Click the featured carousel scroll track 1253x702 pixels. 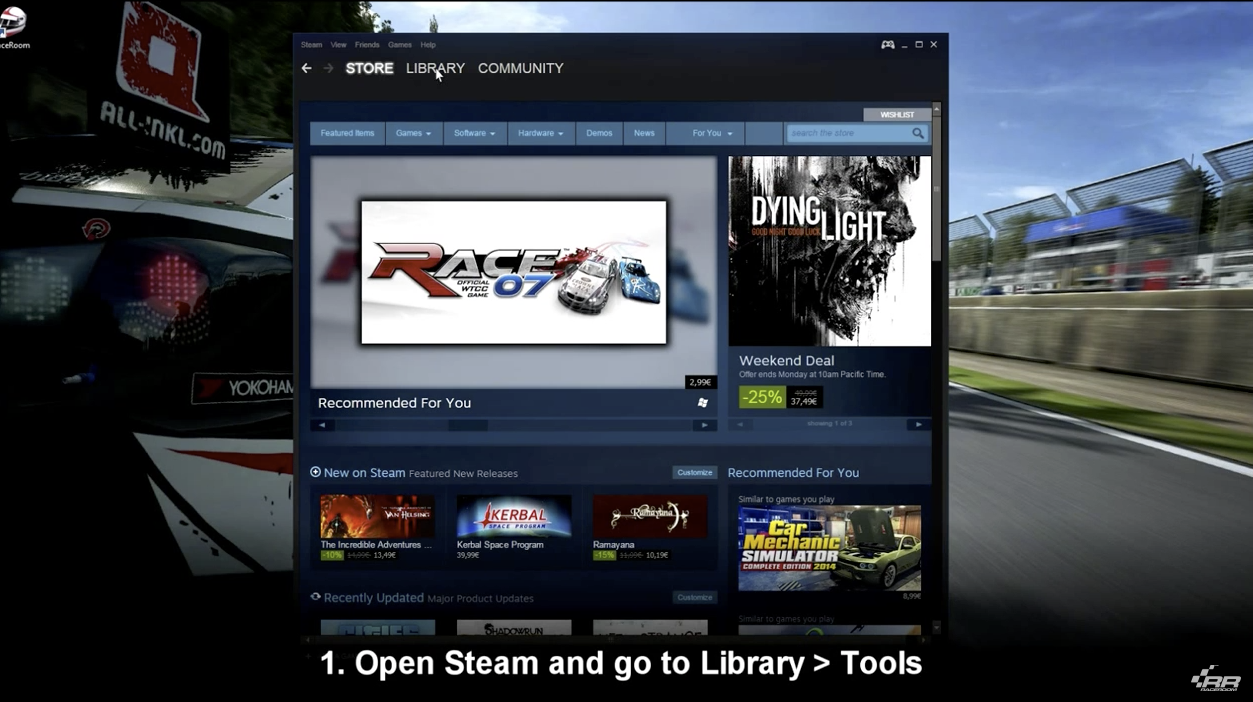[513, 425]
